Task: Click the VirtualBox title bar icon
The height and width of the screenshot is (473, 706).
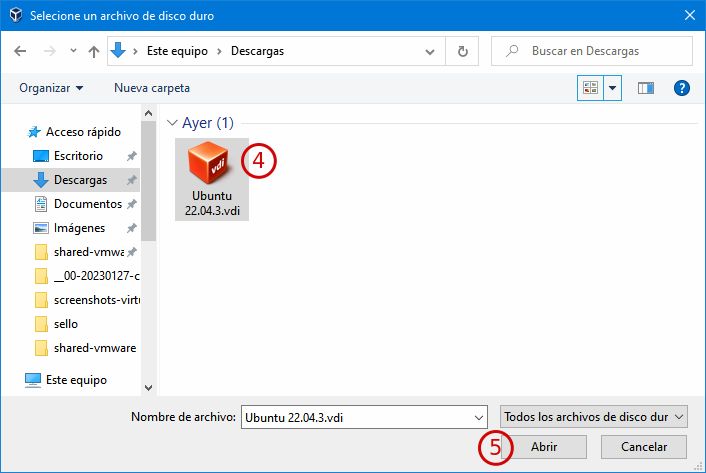Action: pyautogui.click(x=16, y=15)
